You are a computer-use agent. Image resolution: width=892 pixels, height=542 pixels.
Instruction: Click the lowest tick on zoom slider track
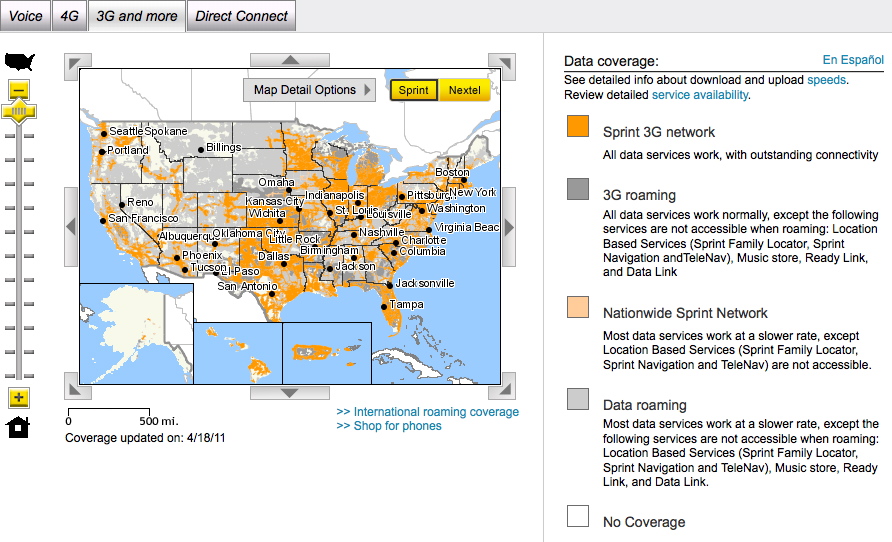[x=19, y=376]
